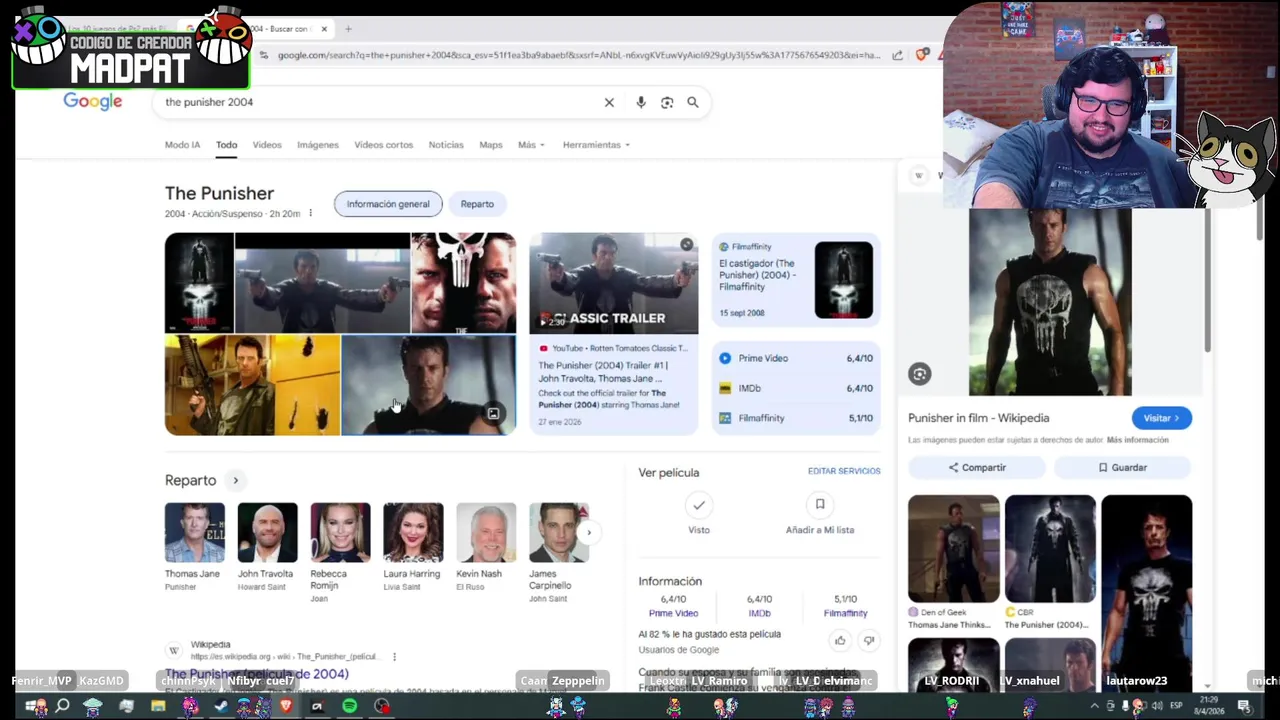Open The Punisher Wikipedia result title
This screenshot has height=720, width=1280.
point(257,674)
